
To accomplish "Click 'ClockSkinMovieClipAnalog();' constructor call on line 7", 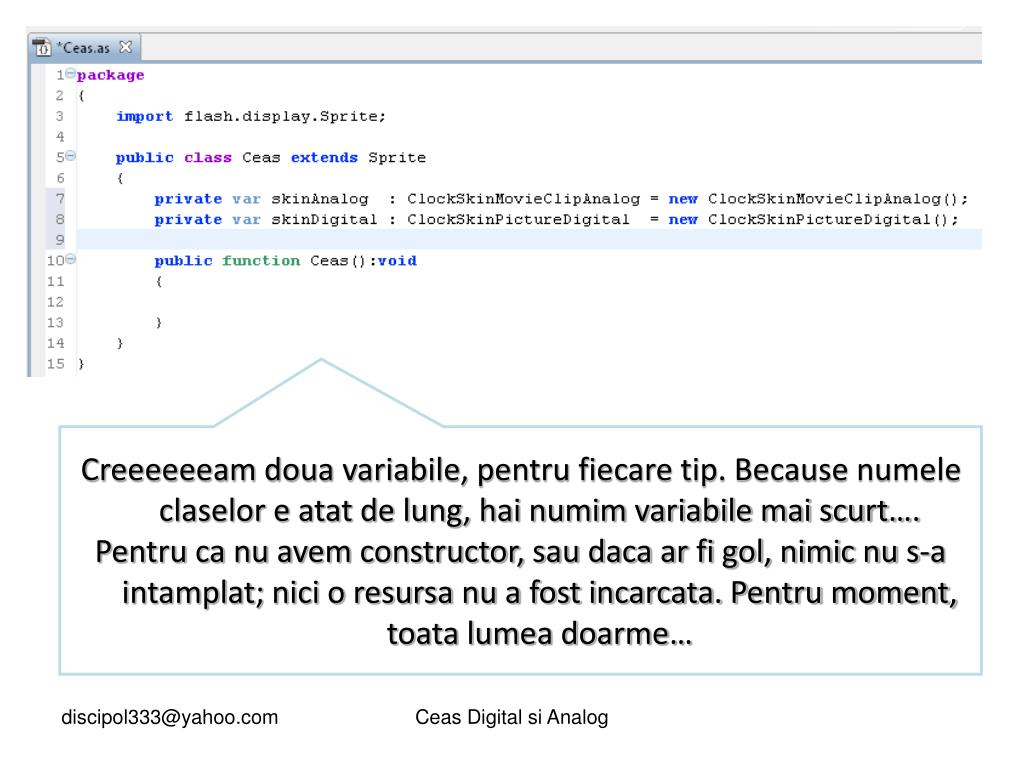I will (x=838, y=199).
